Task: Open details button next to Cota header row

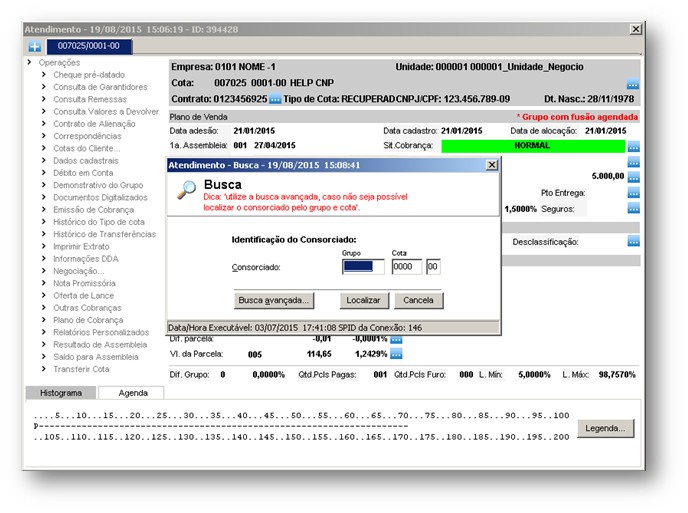Action: 633,84
